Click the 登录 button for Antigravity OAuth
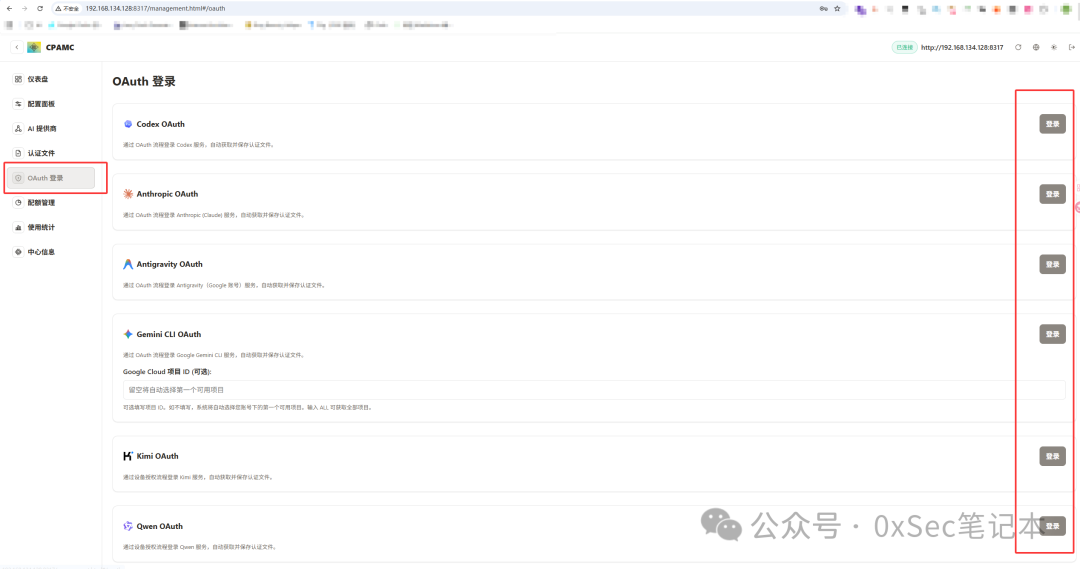This screenshot has width=1080, height=569. 1052,265
